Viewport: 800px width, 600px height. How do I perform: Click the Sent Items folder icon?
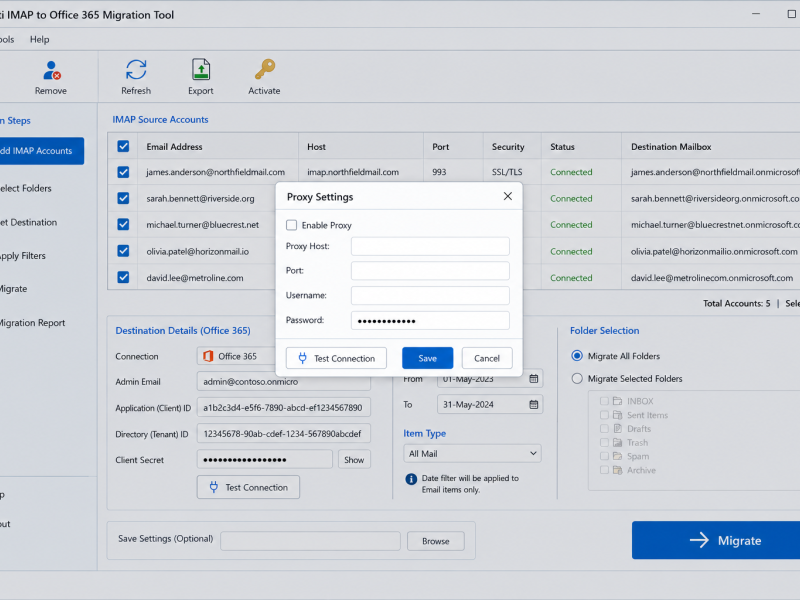click(x=617, y=415)
